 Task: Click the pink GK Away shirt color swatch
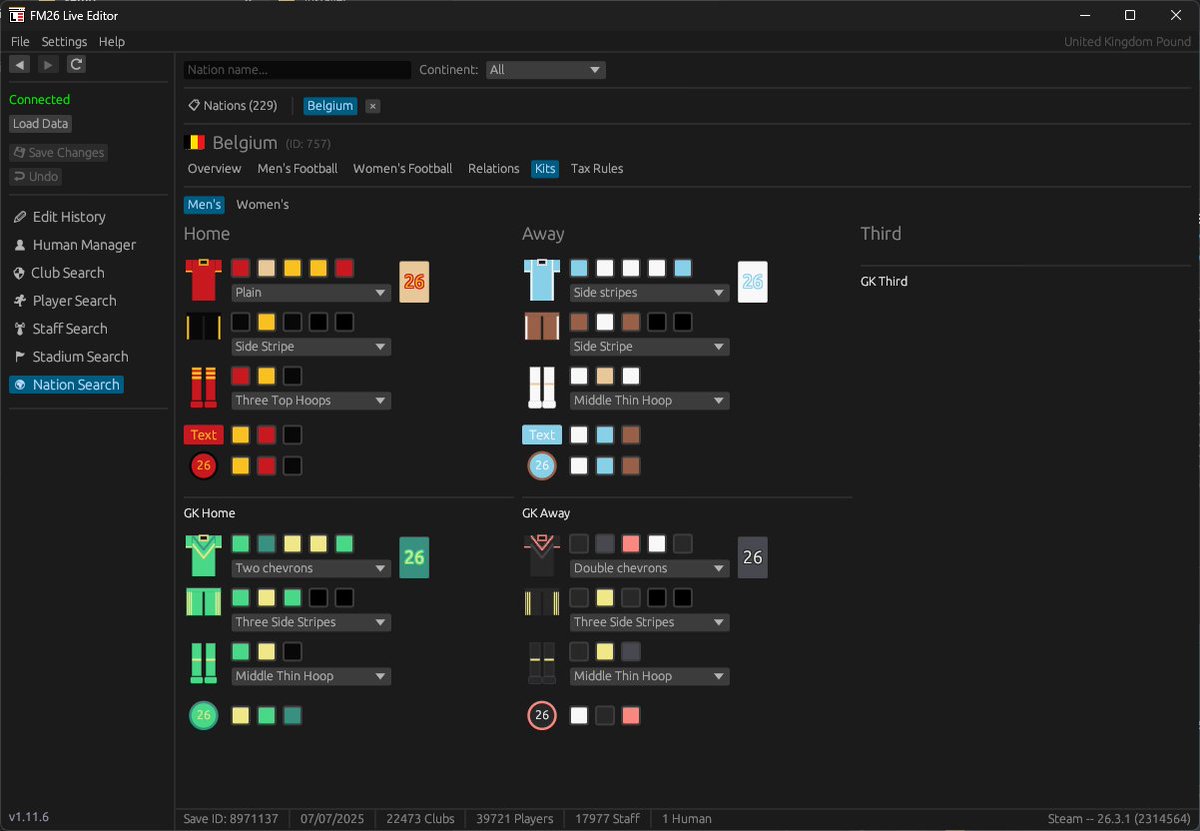coord(631,544)
